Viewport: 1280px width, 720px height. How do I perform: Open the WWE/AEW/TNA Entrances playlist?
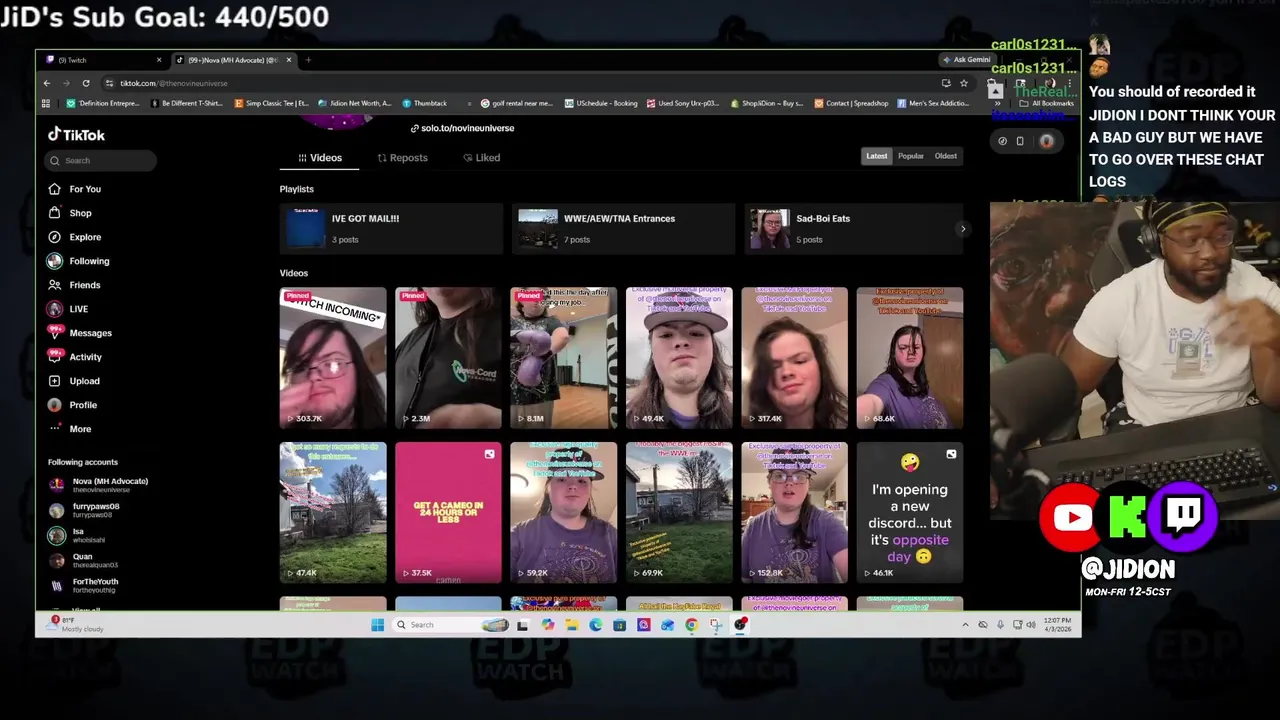coord(623,228)
